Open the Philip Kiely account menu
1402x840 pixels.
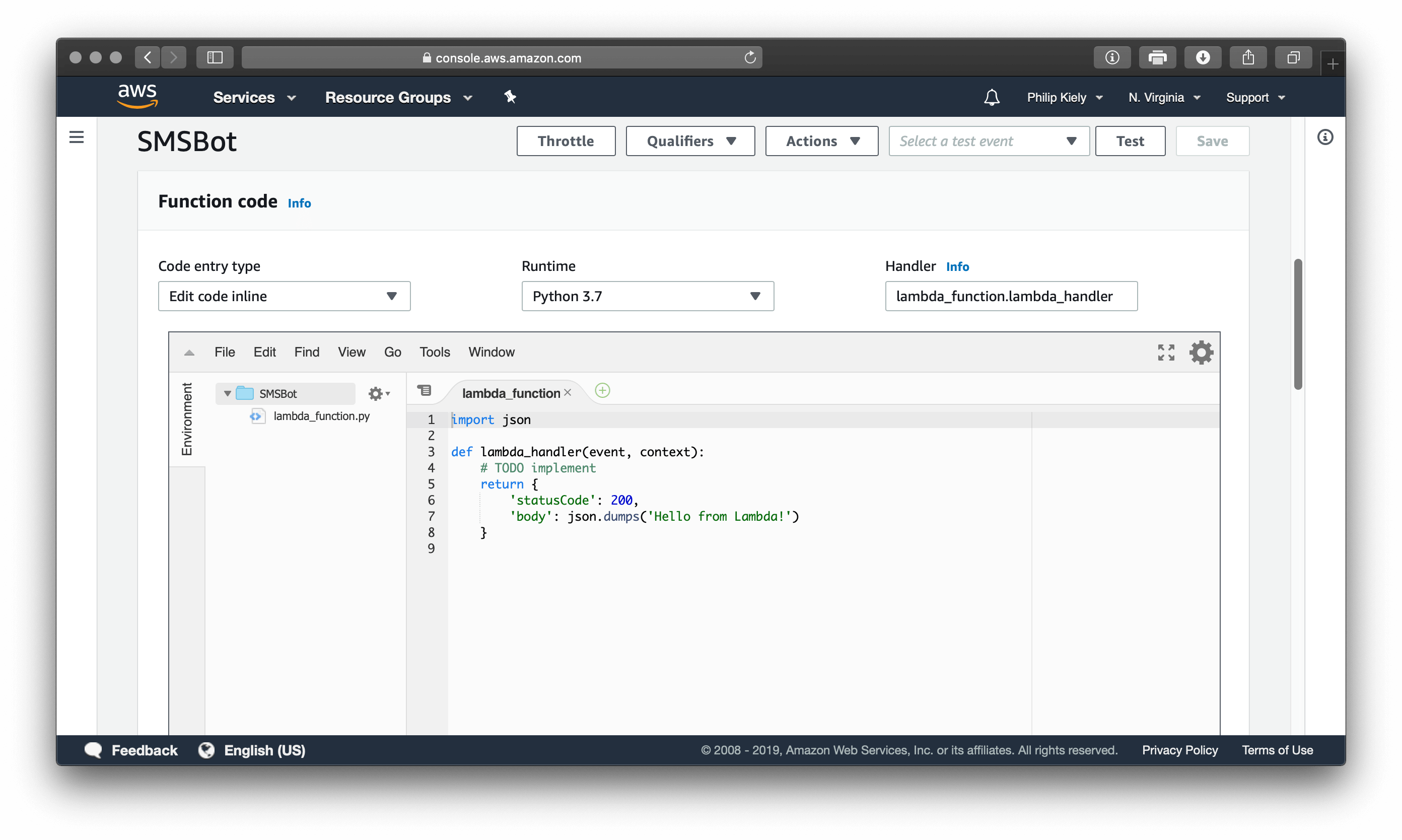[x=1064, y=97]
